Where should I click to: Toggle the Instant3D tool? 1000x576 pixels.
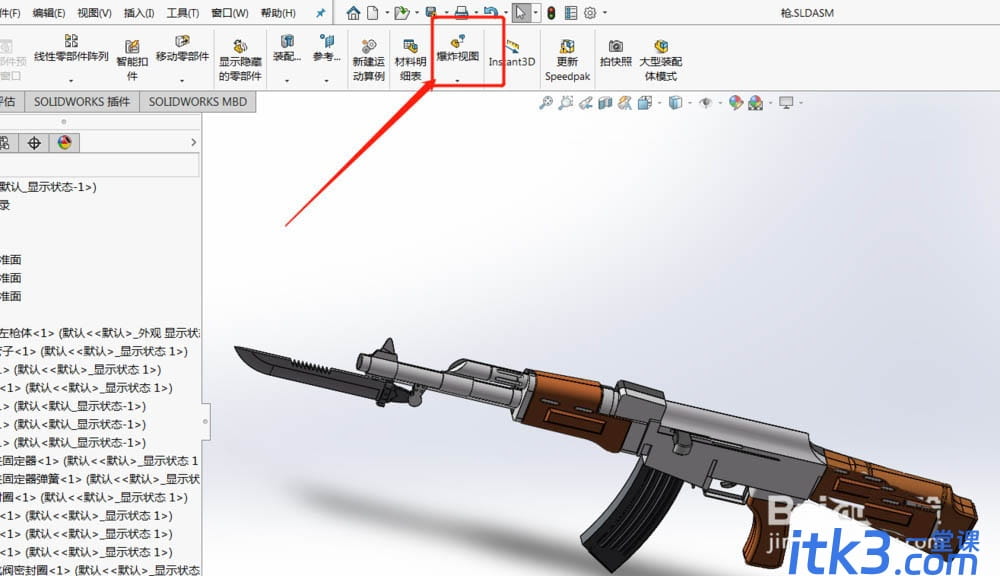tap(511, 54)
